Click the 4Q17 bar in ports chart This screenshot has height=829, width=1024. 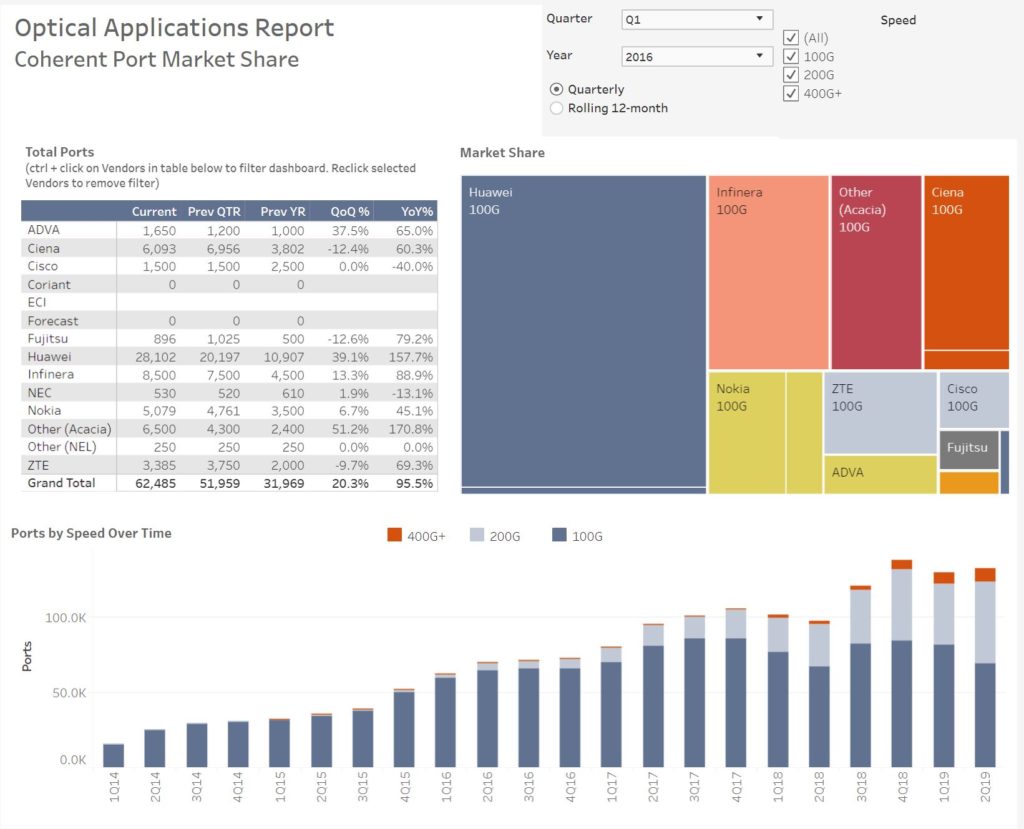pos(736,687)
